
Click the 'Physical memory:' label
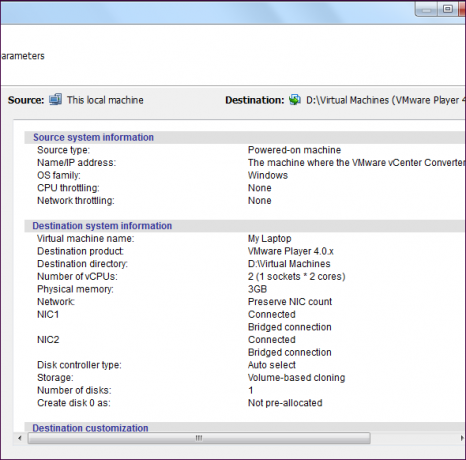(x=75, y=289)
